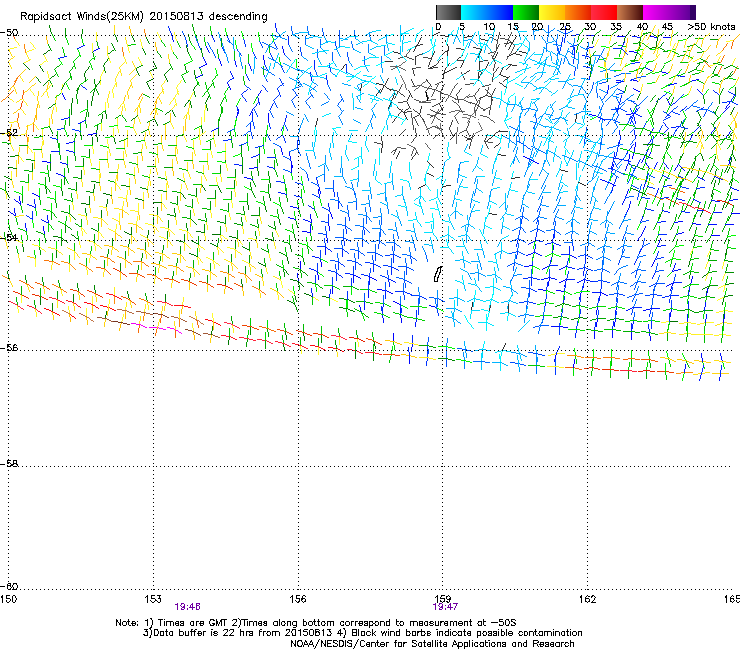Click the '153' longitude axis label
The width and height of the screenshot is (740, 650).
click(x=153, y=599)
